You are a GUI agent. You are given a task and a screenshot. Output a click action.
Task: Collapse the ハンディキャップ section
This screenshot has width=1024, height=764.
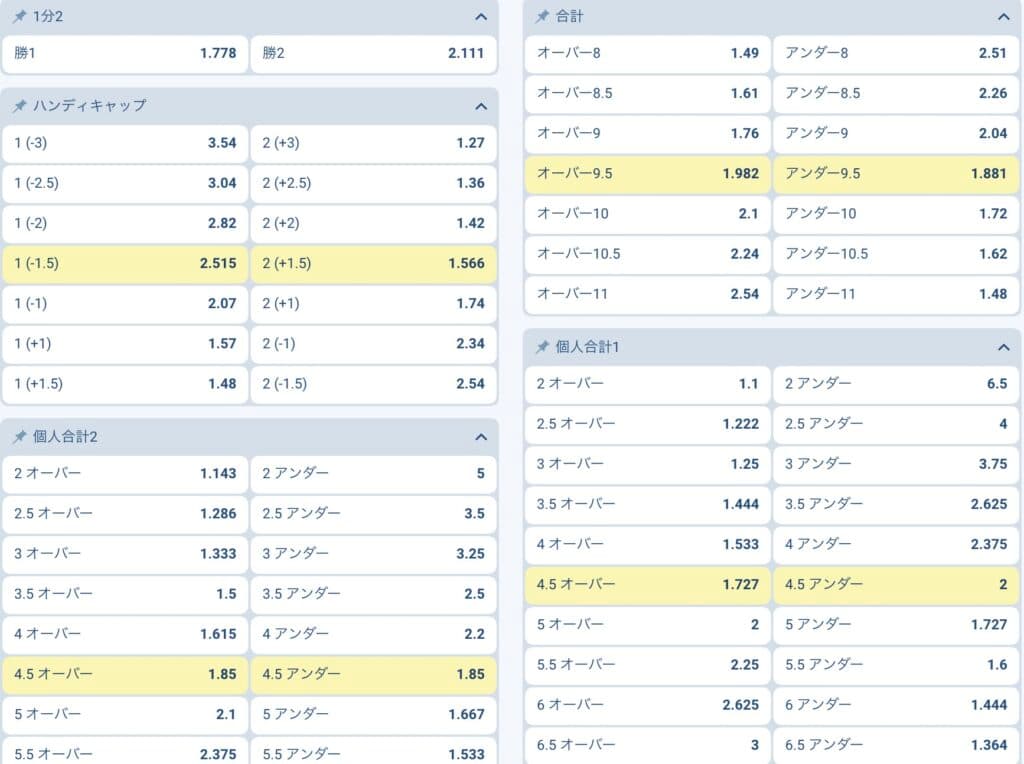(x=481, y=106)
